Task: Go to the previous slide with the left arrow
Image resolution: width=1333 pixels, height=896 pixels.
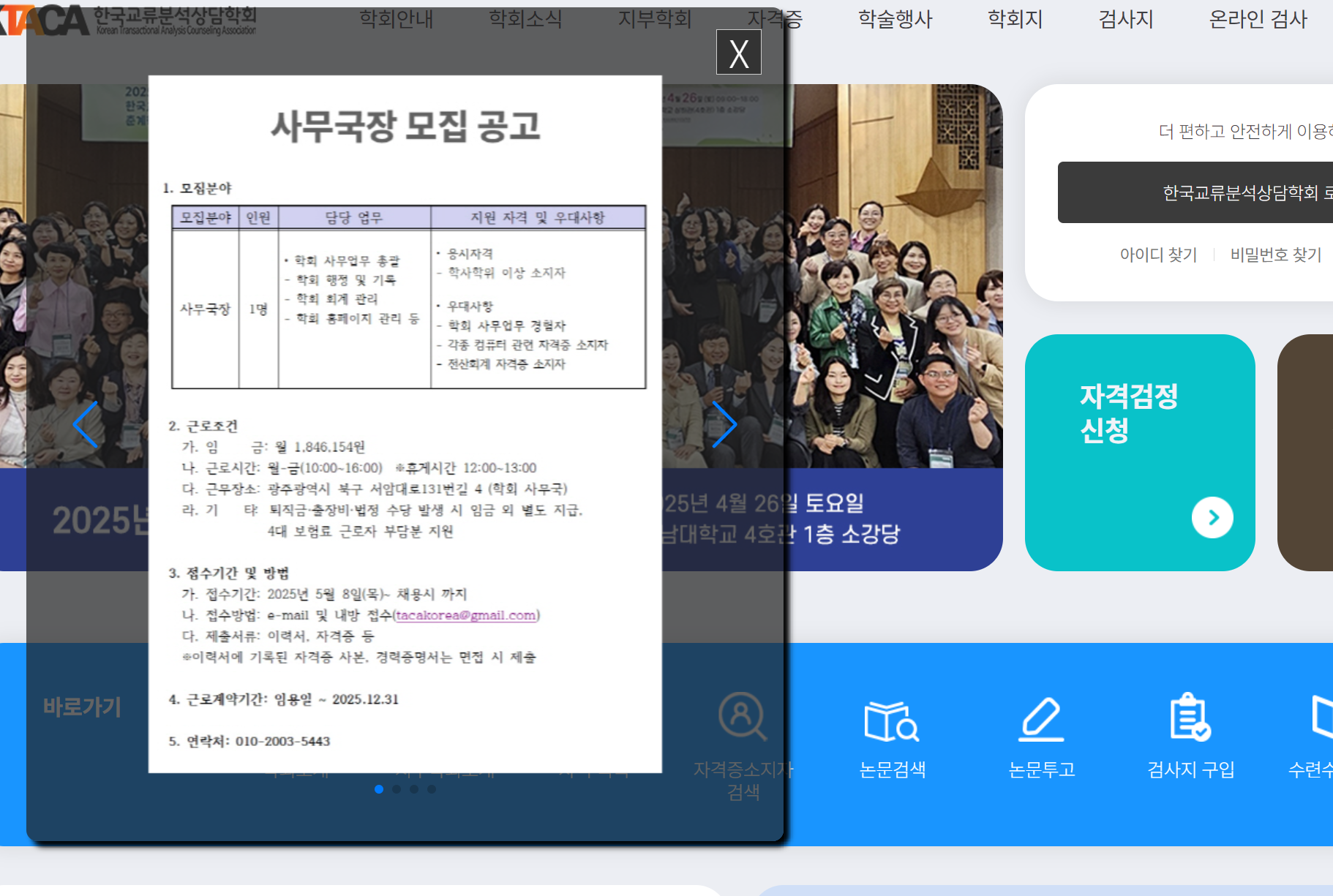Action: tap(86, 424)
